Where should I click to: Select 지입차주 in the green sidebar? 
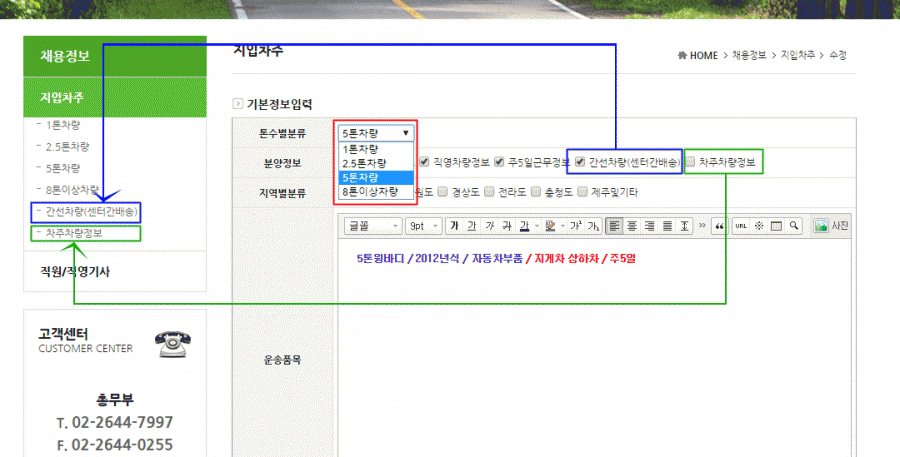[115, 98]
